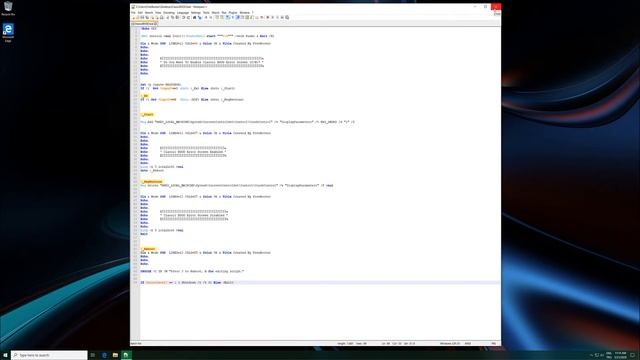Toggle the indent guide toolbar button

[238, 18]
